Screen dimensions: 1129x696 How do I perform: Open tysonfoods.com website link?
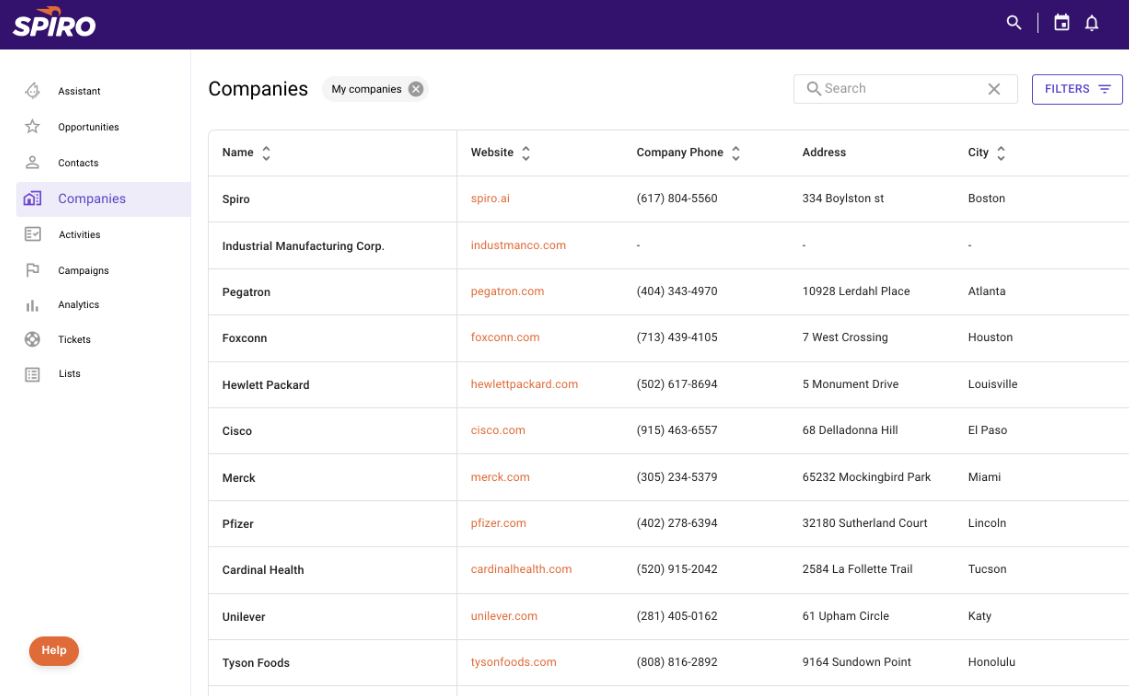click(x=513, y=662)
